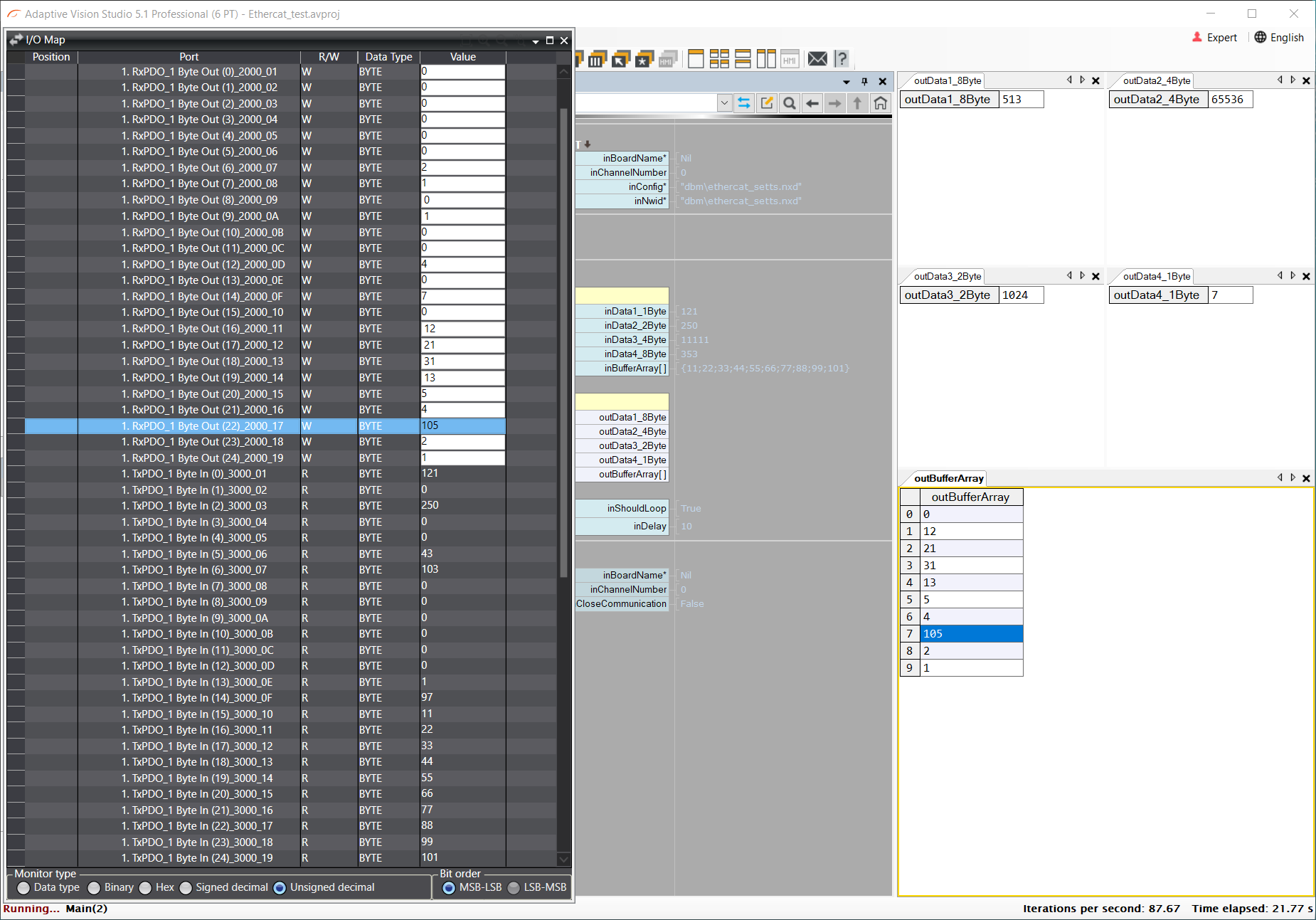Click the back arrow navigation icon
Image resolution: width=1316 pixels, height=920 pixels.
click(812, 103)
